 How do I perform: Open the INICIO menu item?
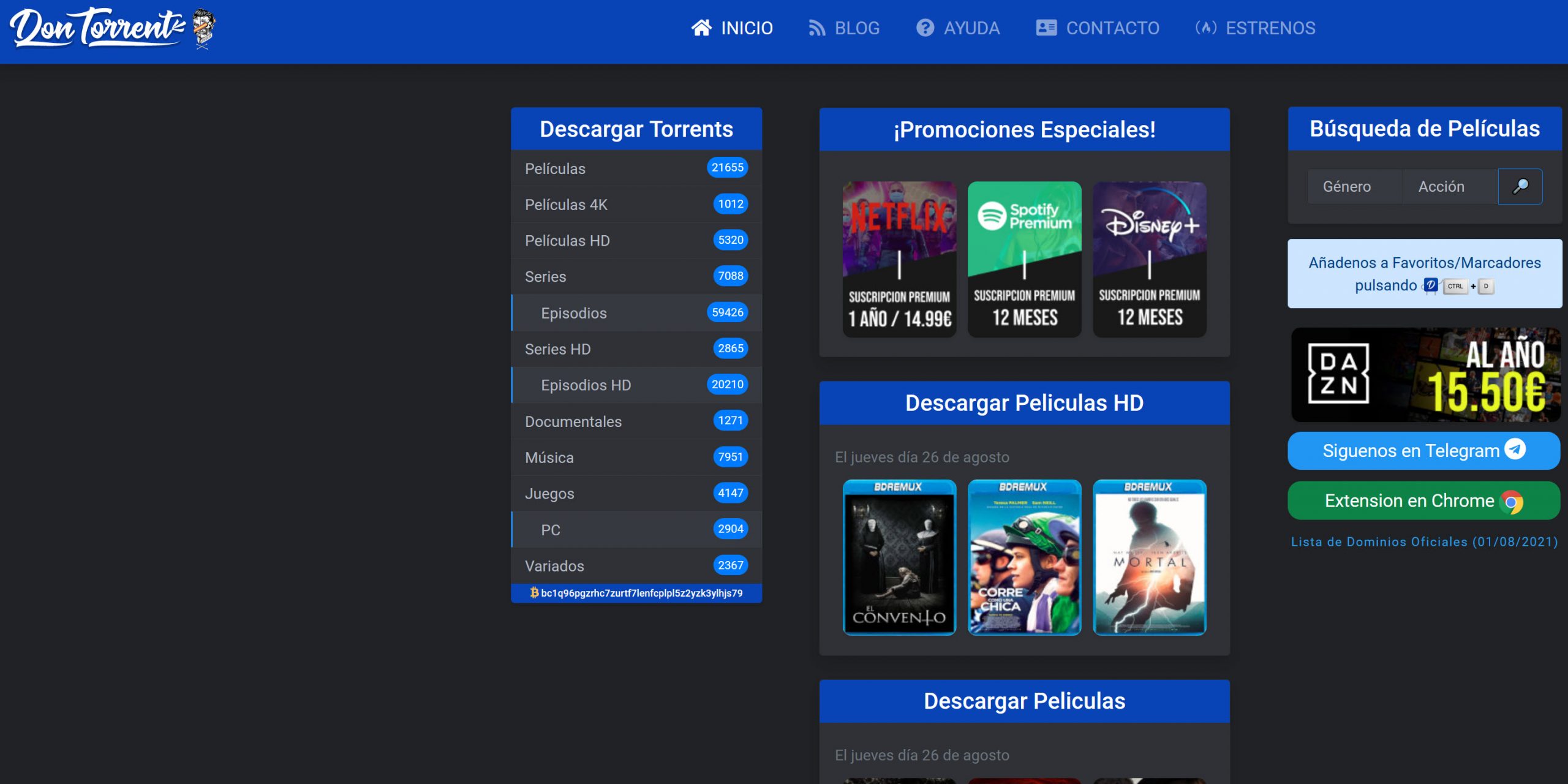[x=732, y=28]
